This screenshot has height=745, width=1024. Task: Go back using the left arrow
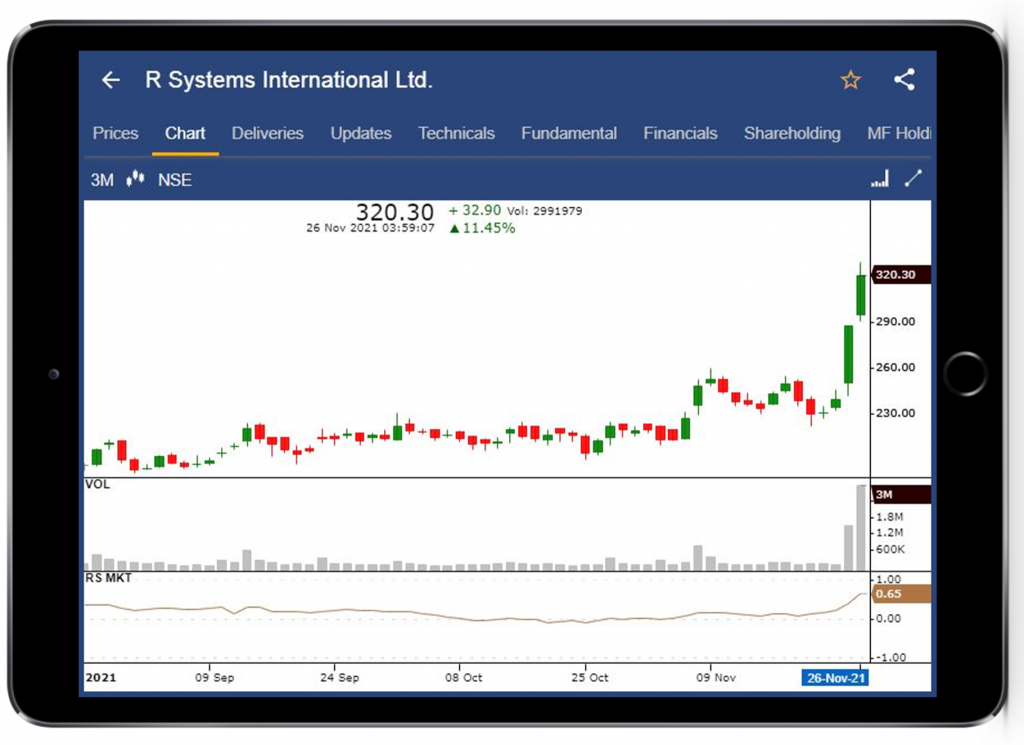coord(111,80)
